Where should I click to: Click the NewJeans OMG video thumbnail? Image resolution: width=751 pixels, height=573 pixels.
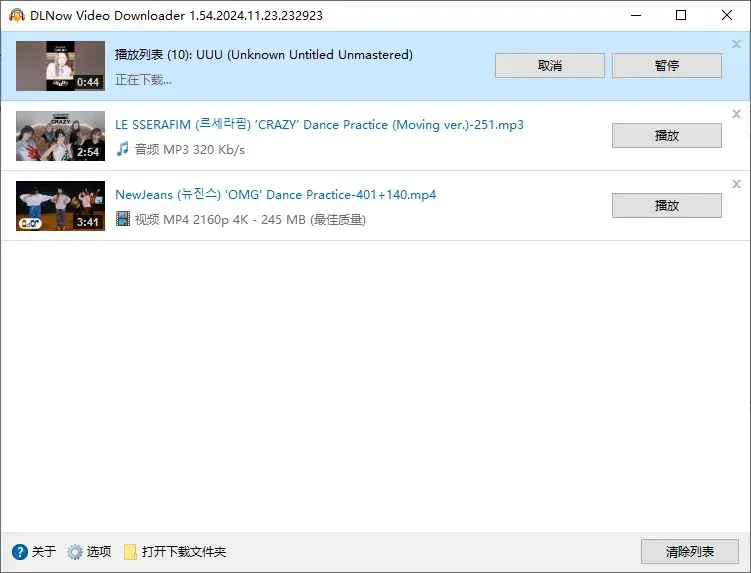tap(60, 206)
